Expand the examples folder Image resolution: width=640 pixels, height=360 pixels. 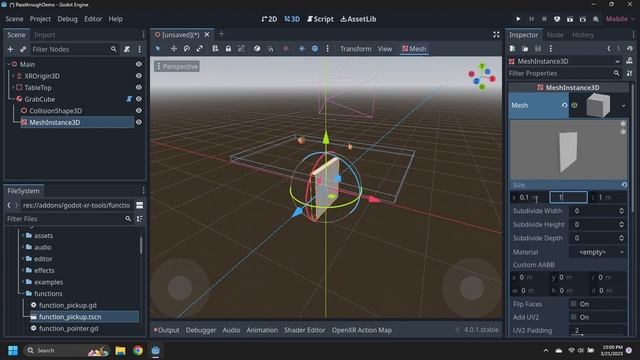pos(23,282)
